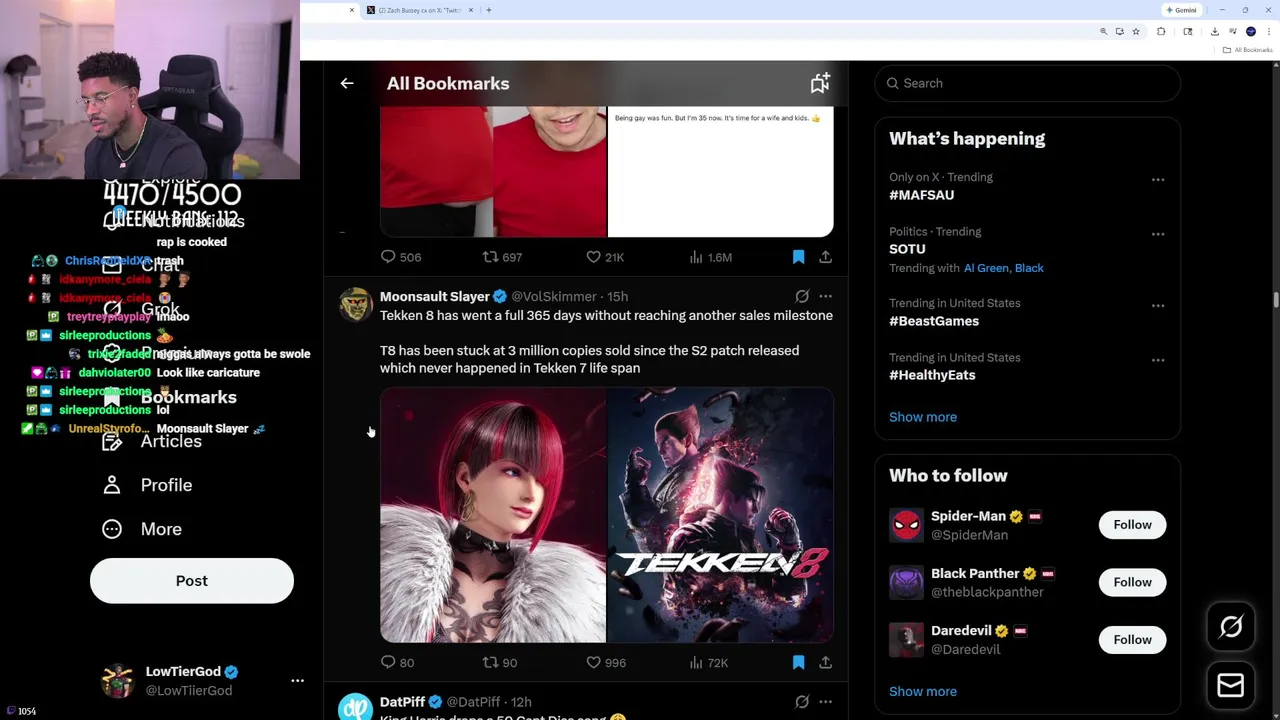Image resolution: width=1280 pixels, height=720 pixels.
Task: Toggle bookmark on the post with 21K likes
Action: click(798, 257)
